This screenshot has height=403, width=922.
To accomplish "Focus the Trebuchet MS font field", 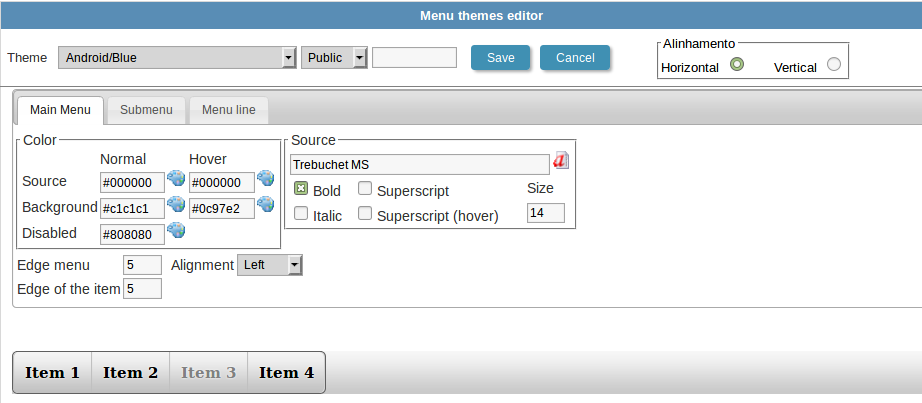I will coord(420,165).
